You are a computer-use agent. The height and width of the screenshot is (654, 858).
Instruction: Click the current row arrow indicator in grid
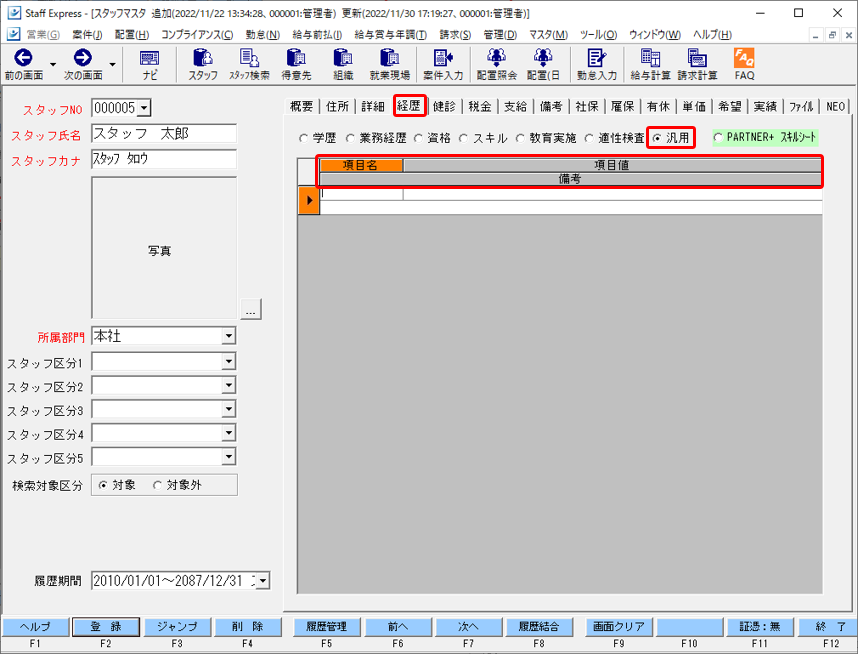(309, 200)
